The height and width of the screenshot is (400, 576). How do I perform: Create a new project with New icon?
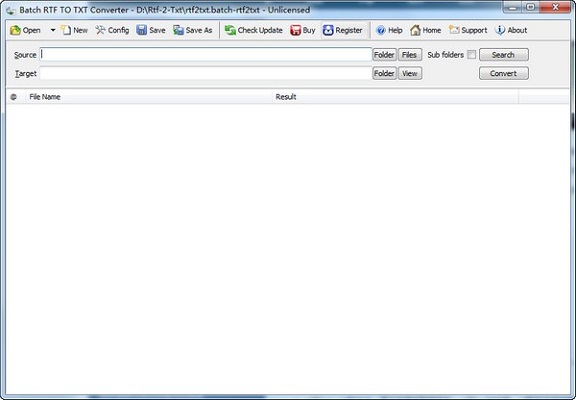pos(66,30)
